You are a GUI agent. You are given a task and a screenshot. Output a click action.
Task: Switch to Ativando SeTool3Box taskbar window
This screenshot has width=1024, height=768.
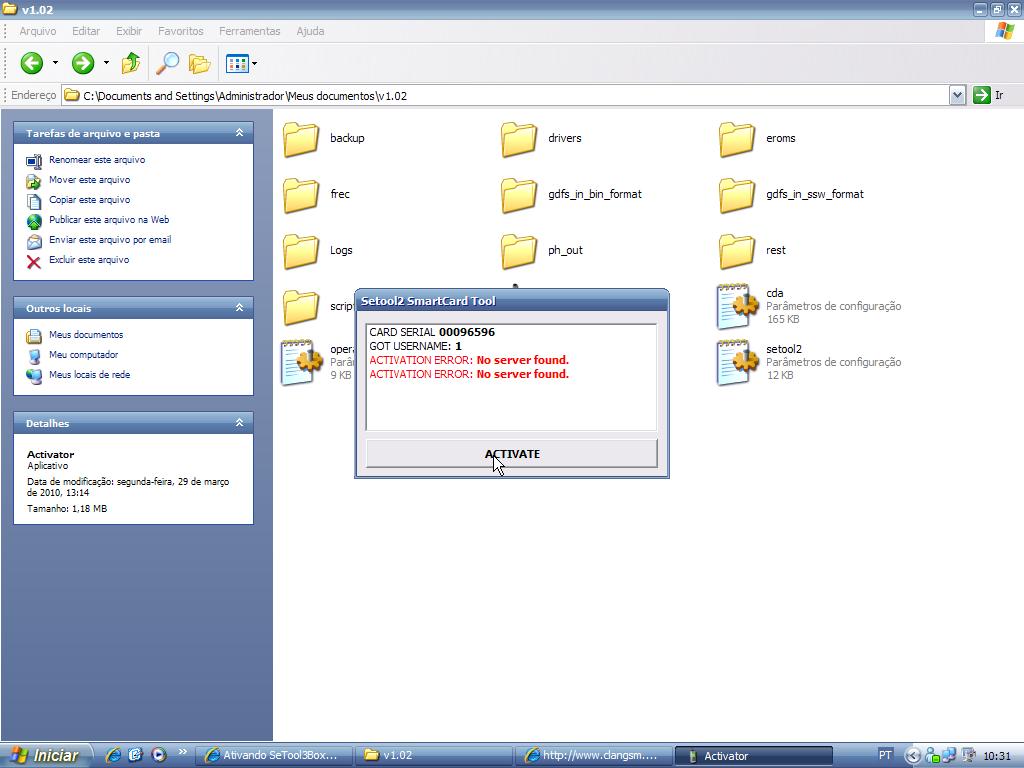coord(275,756)
